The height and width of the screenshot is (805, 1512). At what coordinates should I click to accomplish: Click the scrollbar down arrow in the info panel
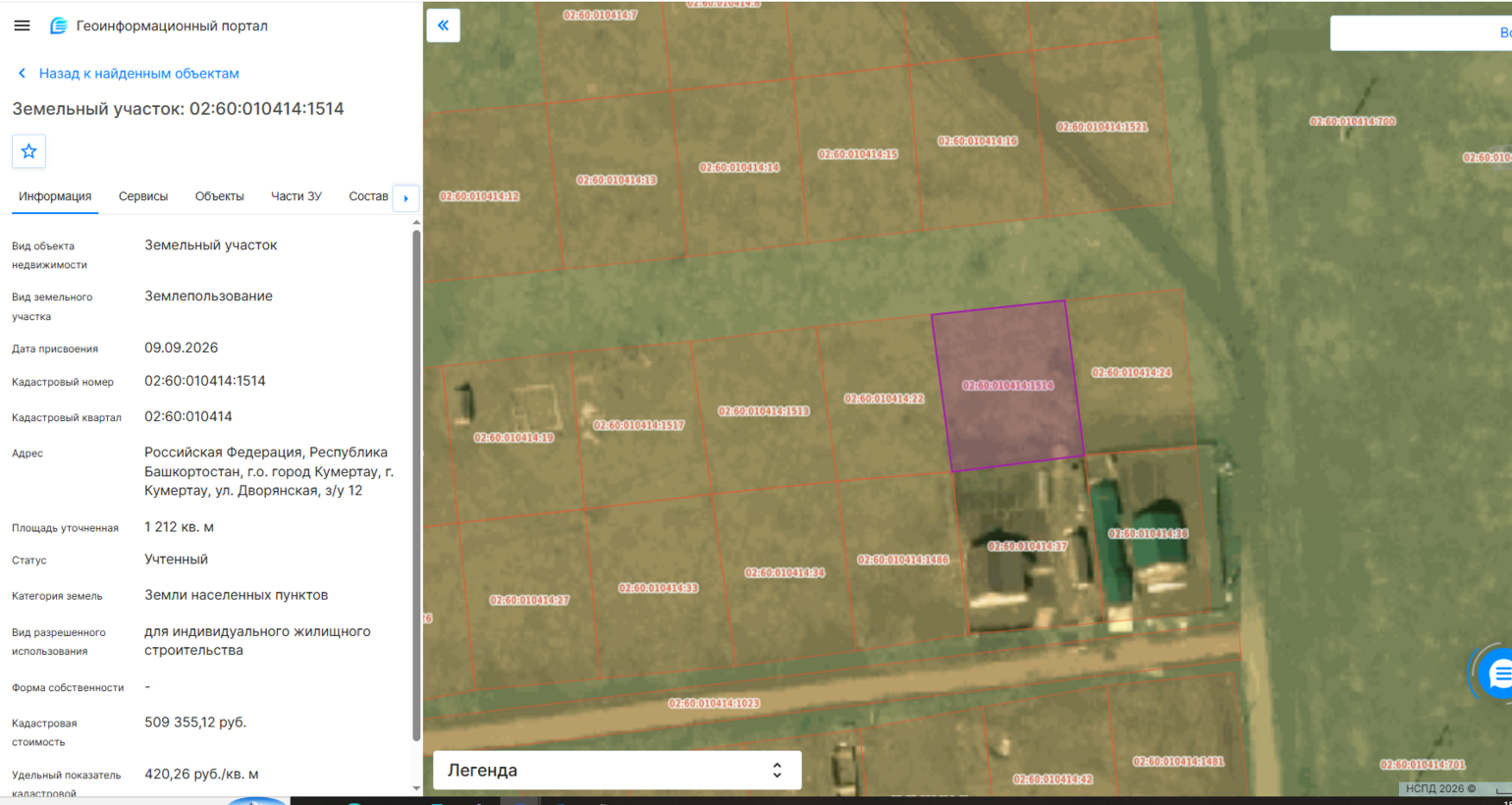pos(416,788)
